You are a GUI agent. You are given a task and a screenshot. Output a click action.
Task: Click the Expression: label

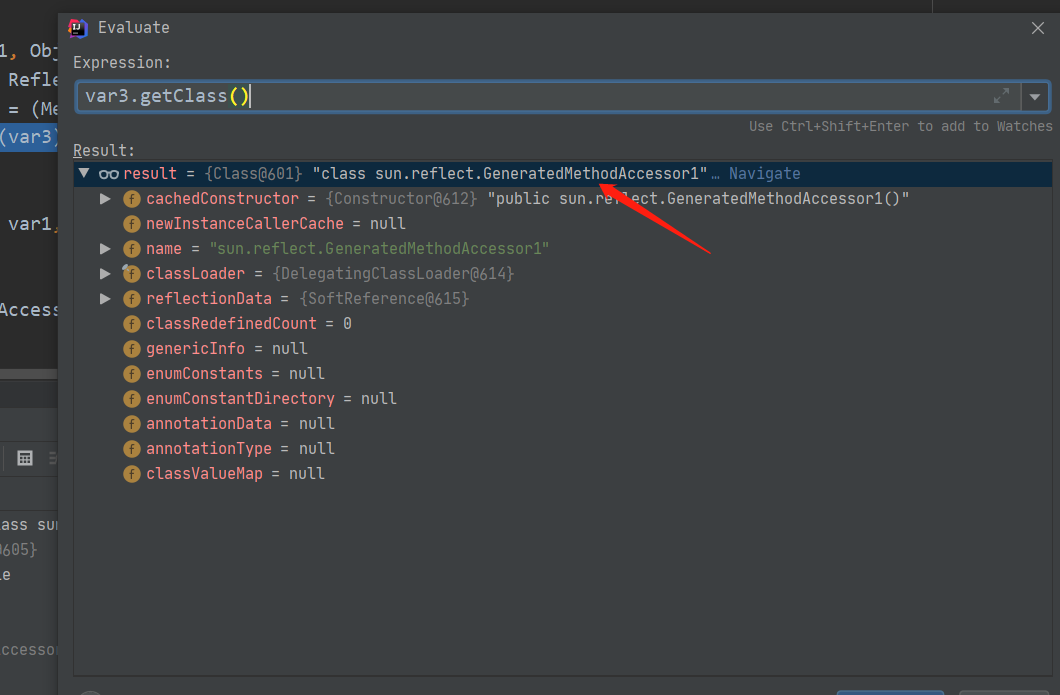click(x=122, y=63)
